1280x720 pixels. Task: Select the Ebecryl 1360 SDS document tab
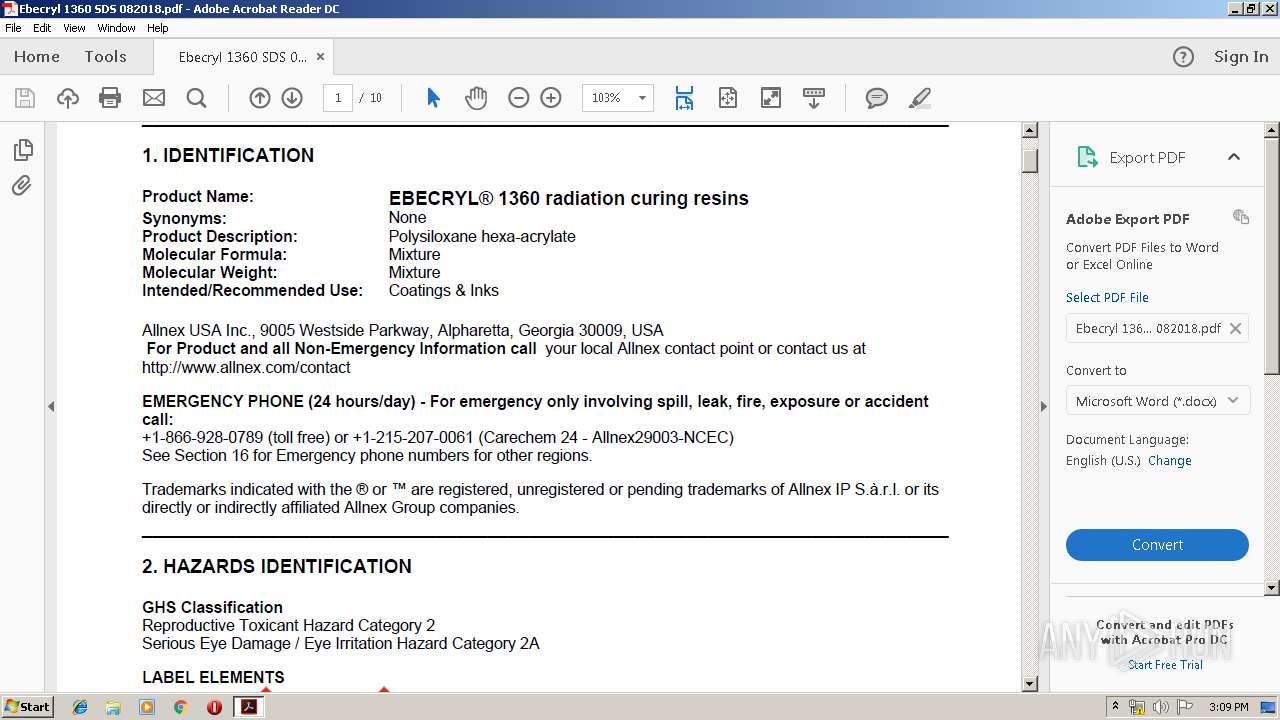click(243, 57)
